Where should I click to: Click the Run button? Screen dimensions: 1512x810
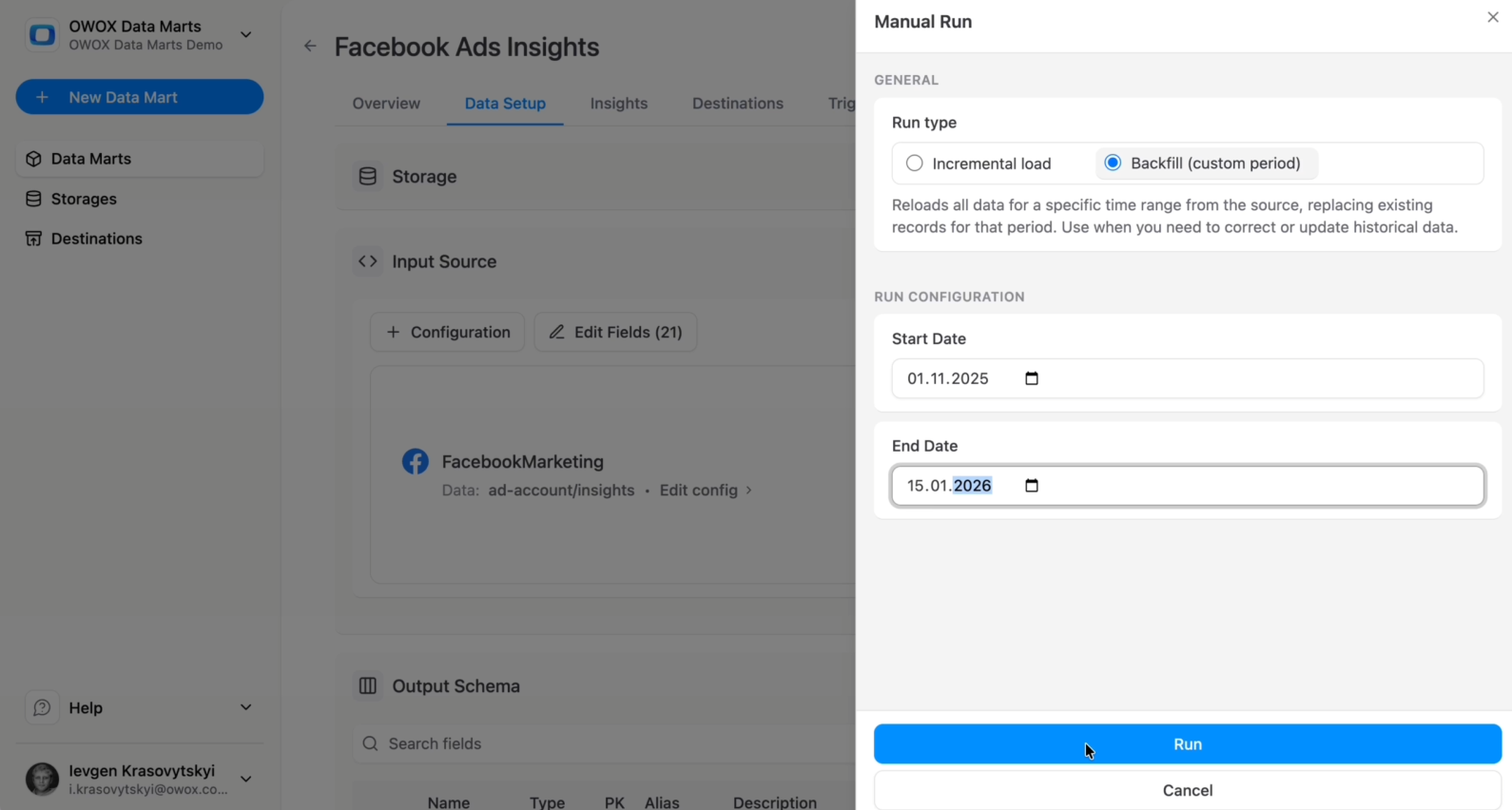1188,744
